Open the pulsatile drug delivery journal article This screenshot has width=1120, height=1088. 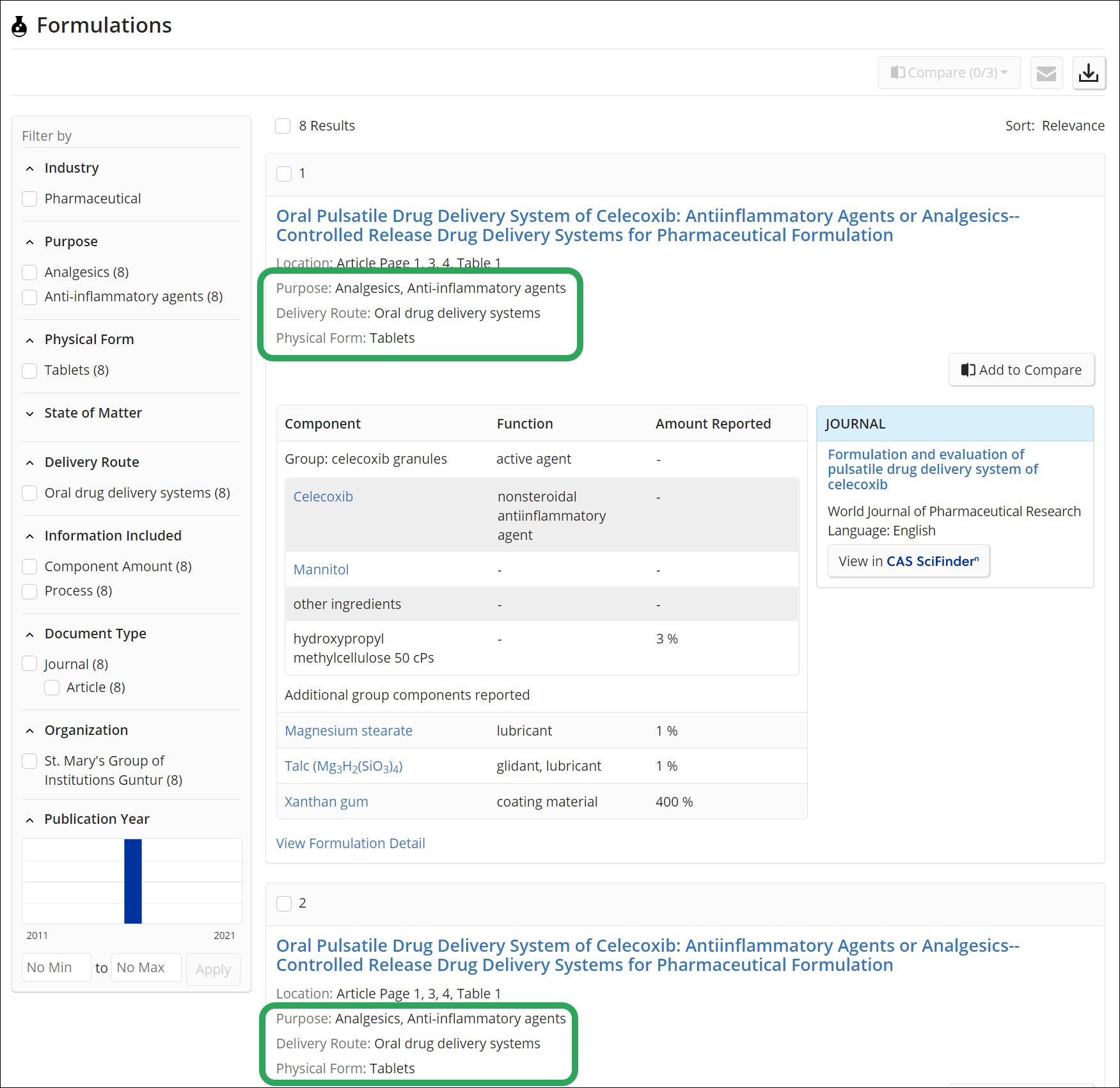click(x=933, y=469)
